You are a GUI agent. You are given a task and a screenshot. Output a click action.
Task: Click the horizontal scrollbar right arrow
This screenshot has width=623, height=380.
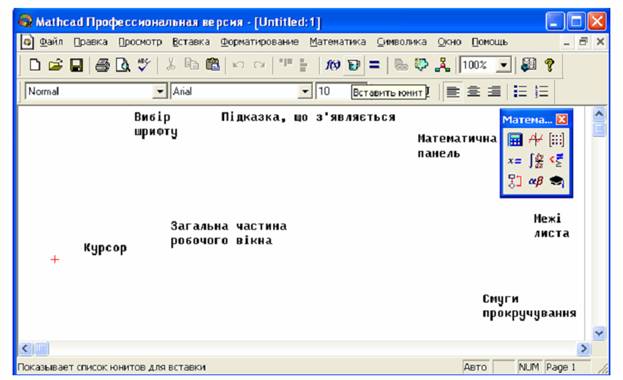pyautogui.click(x=584, y=349)
